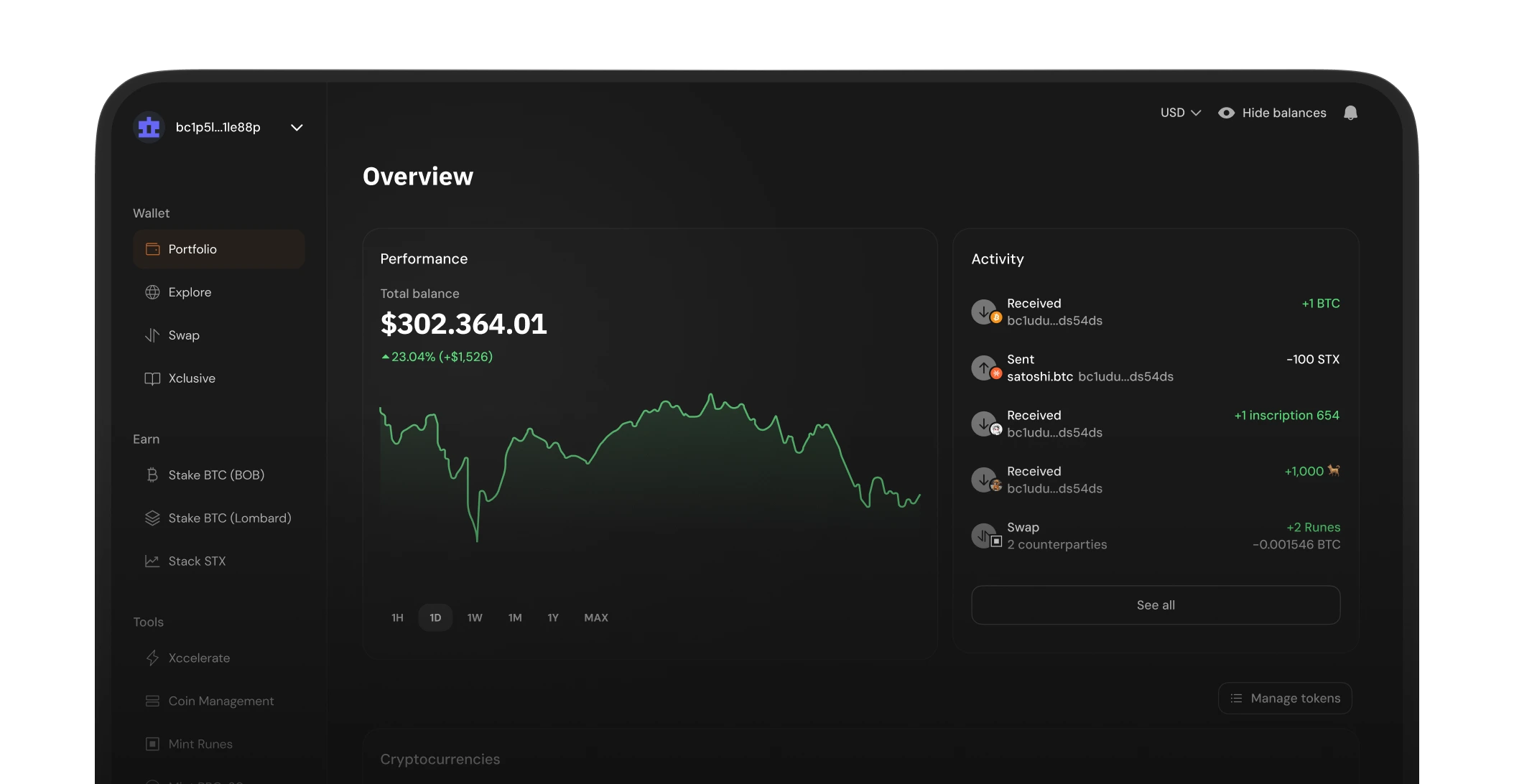1514x784 pixels.
Task: Click the wallet avatar icon
Action: point(149,128)
